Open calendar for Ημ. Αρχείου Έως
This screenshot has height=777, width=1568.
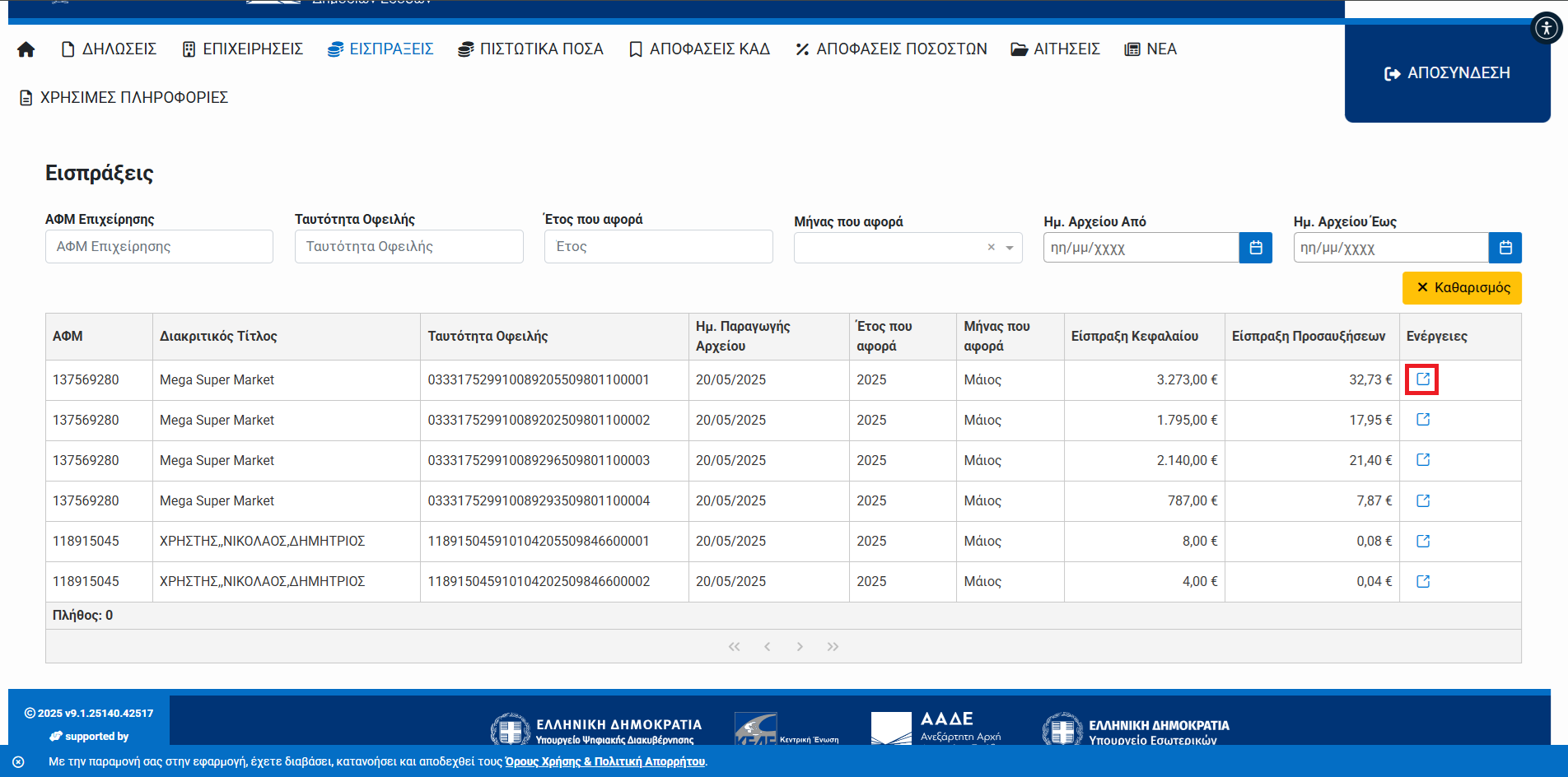pos(1505,248)
